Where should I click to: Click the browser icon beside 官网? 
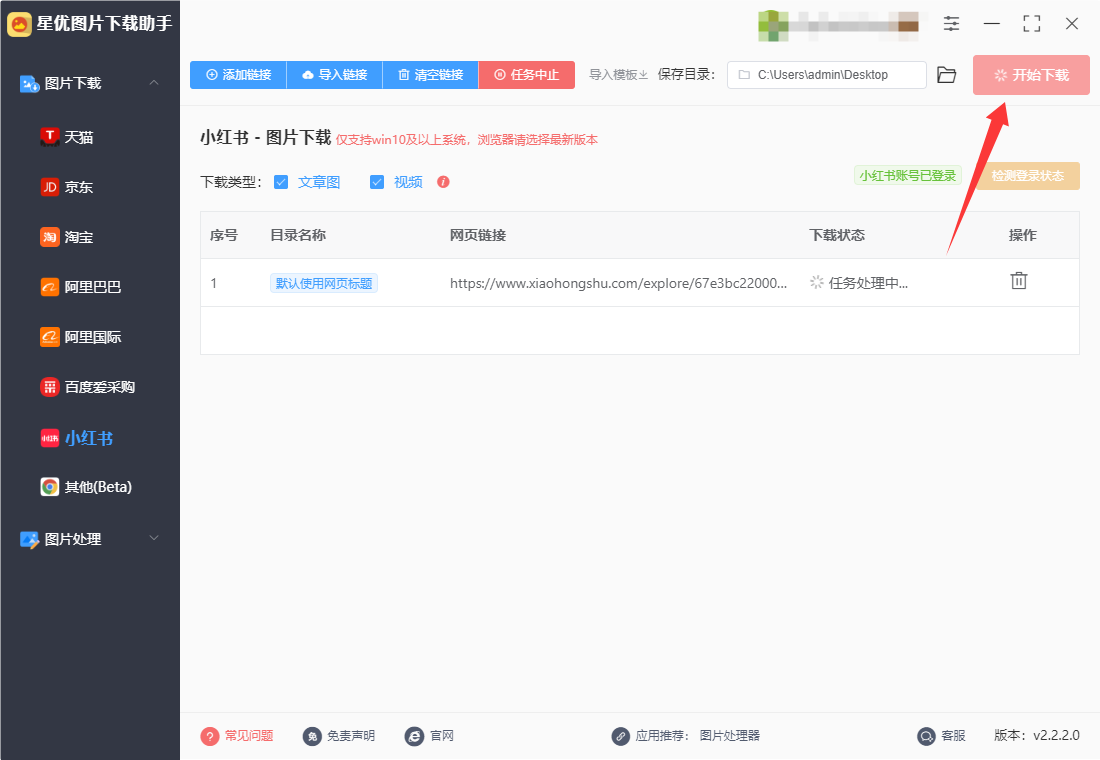coord(415,736)
